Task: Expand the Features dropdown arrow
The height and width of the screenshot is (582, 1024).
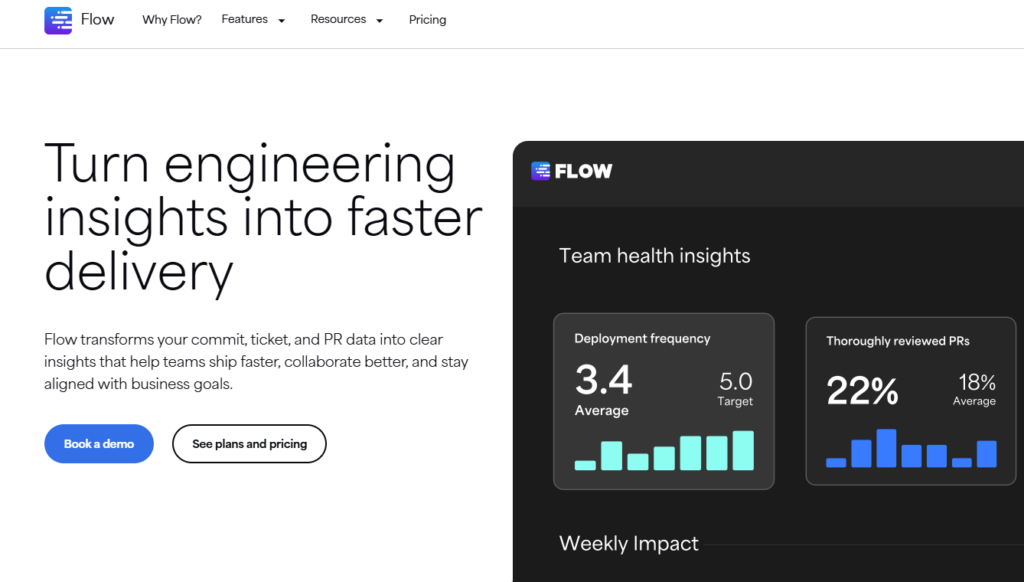Action: click(x=281, y=21)
